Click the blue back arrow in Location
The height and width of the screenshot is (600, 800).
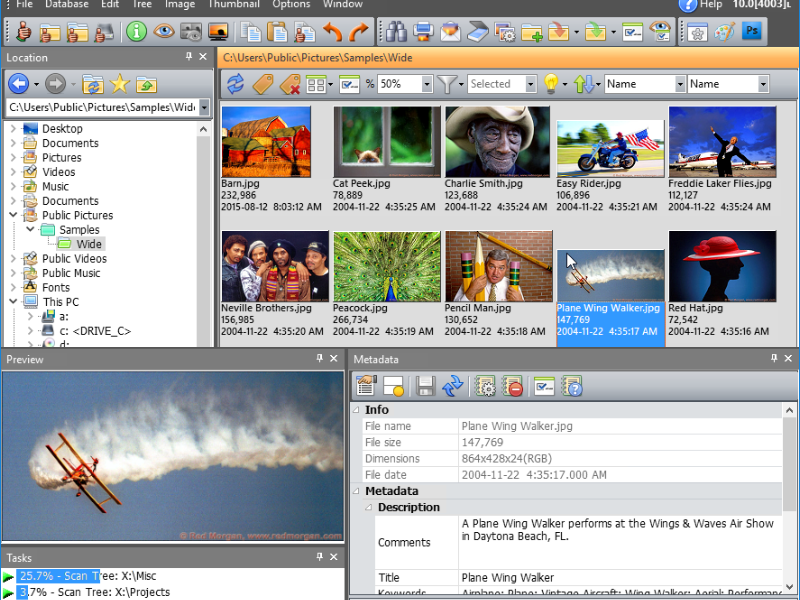[18, 84]
